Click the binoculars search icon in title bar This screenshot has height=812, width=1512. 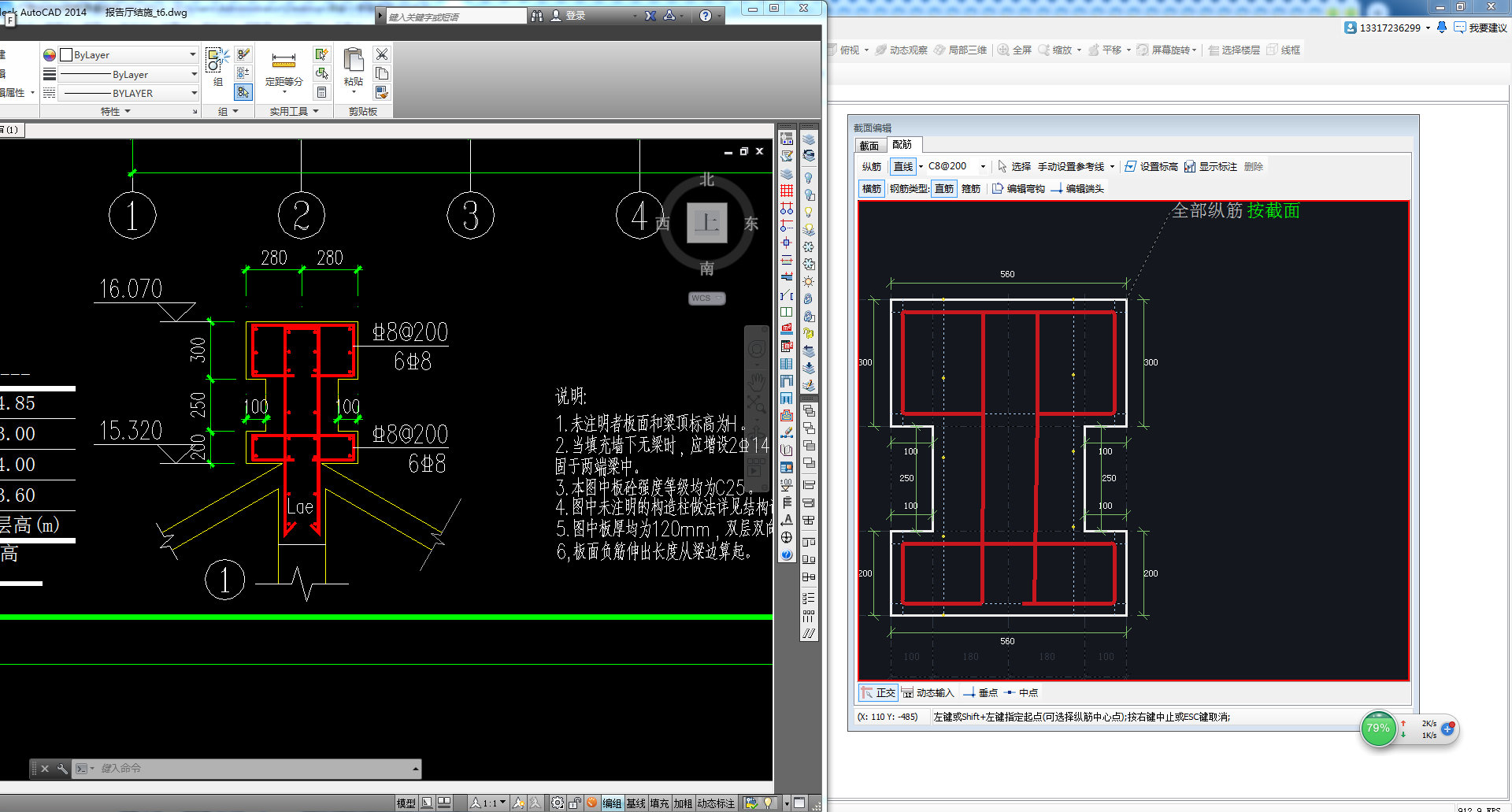pos(537,16)
